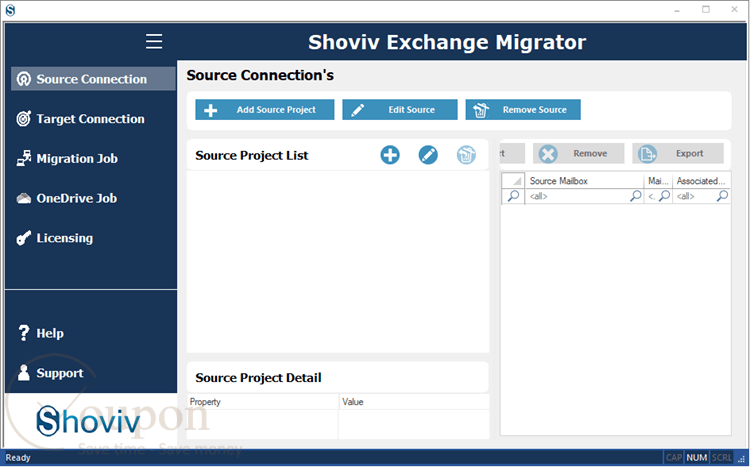This screenshot has height=467, width=750.
Task: Click search icon in row selector filter cell
Action: (513, 196)
